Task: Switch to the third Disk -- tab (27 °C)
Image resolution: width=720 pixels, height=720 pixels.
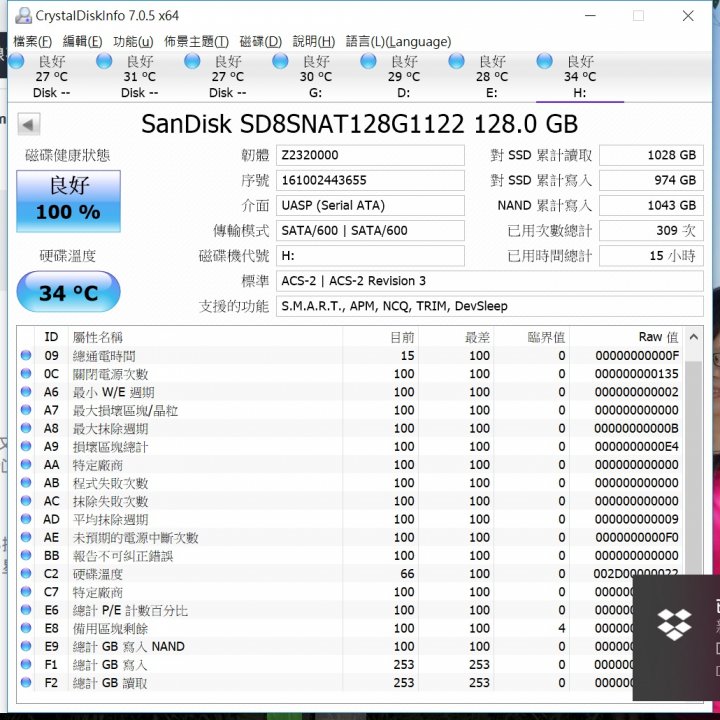Action: click(228, 77)
